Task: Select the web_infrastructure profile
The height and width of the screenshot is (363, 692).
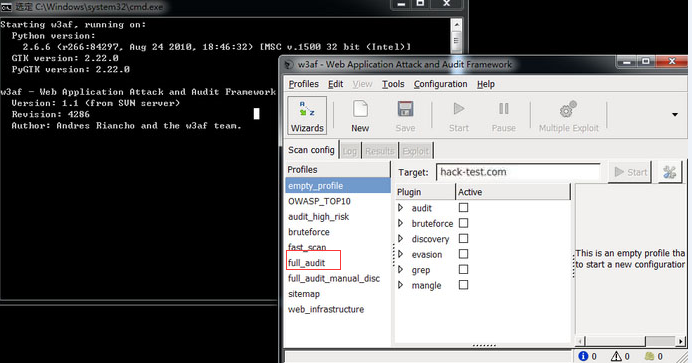Action: pyautogui.click(x=338, y=309)
